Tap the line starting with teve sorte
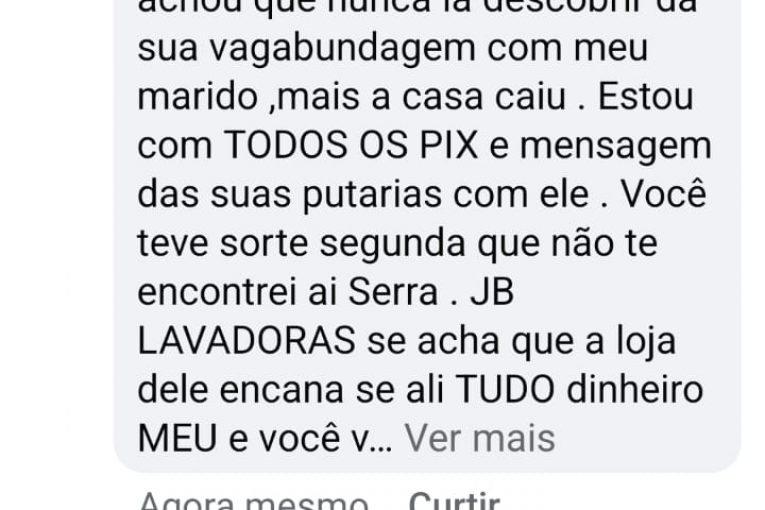 (x=398, y=243)
